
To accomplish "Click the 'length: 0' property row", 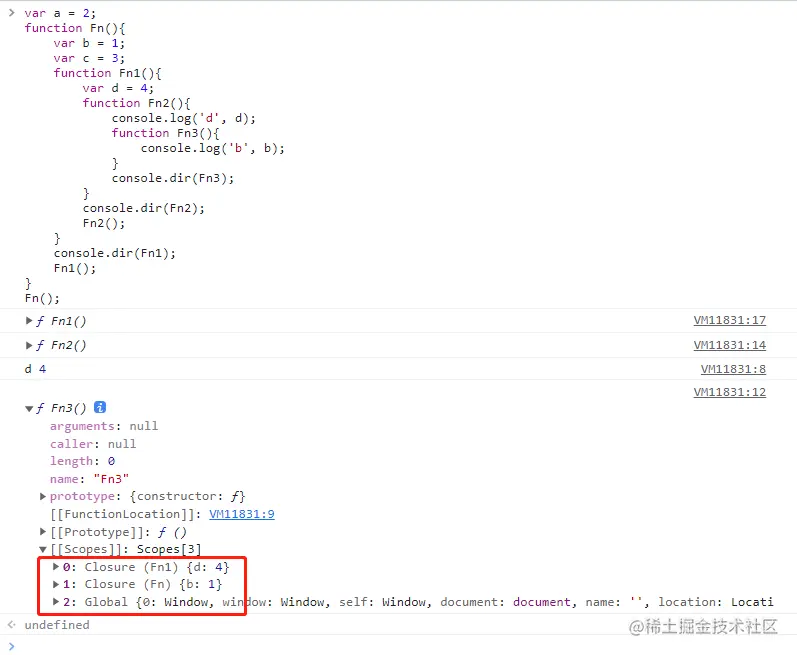I will [82, 461].
